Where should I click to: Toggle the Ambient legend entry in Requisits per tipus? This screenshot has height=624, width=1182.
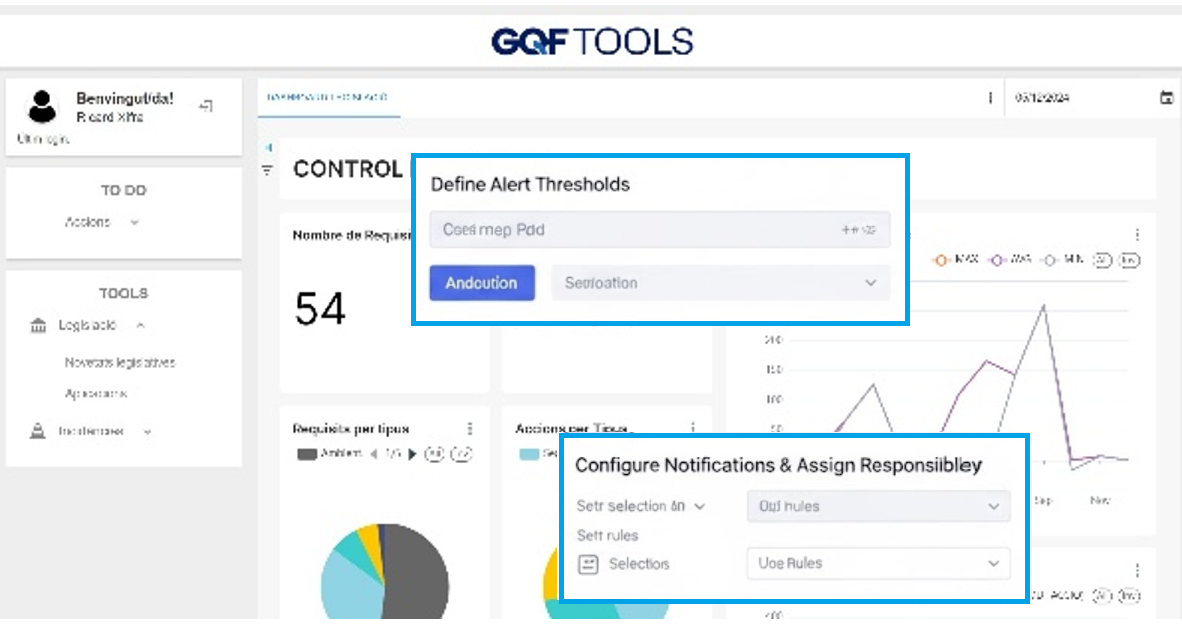coord(329,454)
